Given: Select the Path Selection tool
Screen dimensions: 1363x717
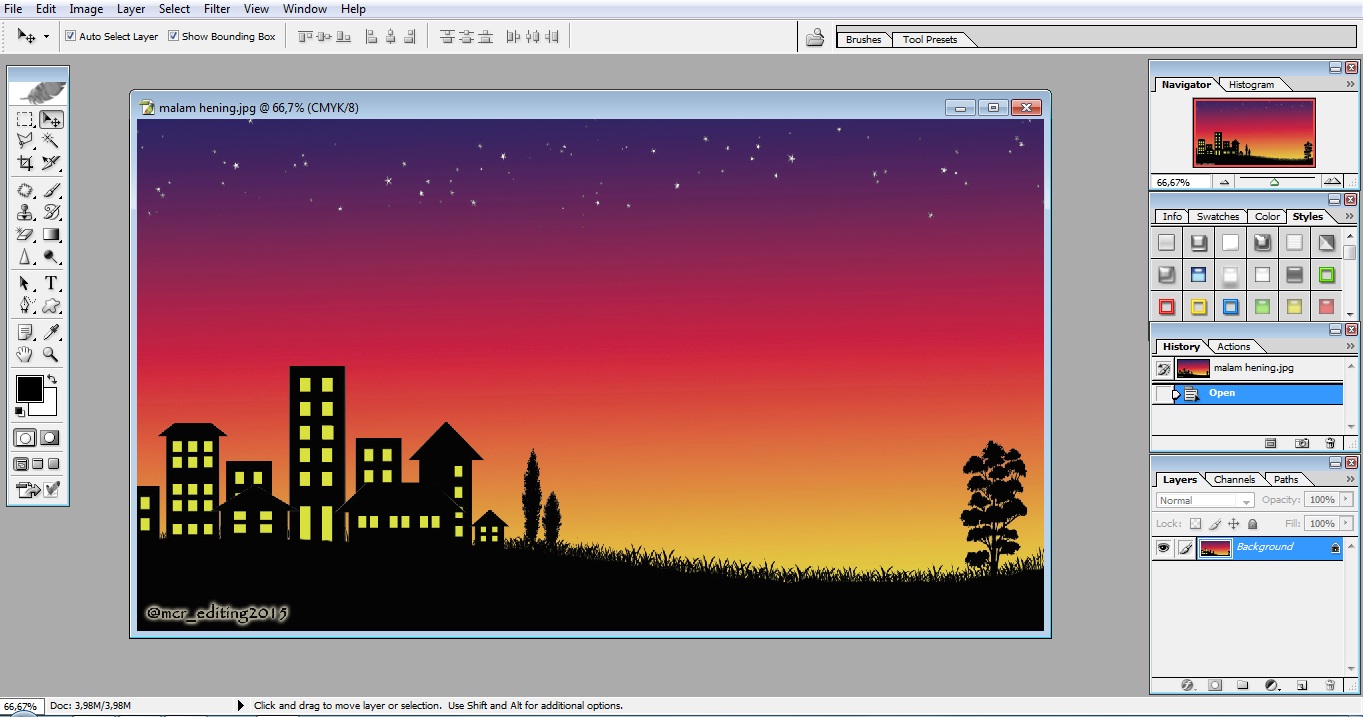Looking at the screenshot, I should click(x=25, y=284).
